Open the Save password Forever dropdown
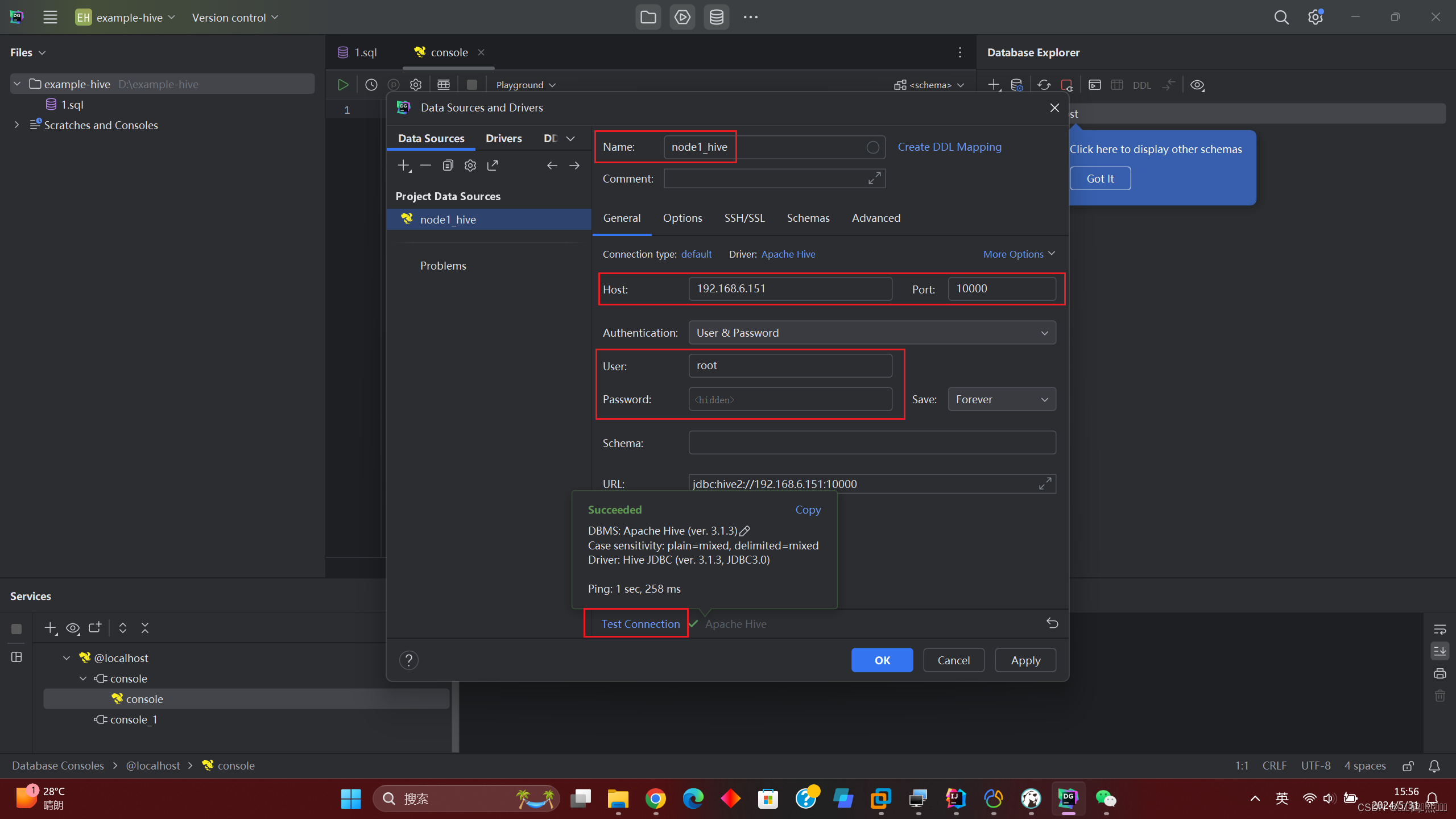1456x819 pixels. pyautogui.click(x=1001, y=399)
